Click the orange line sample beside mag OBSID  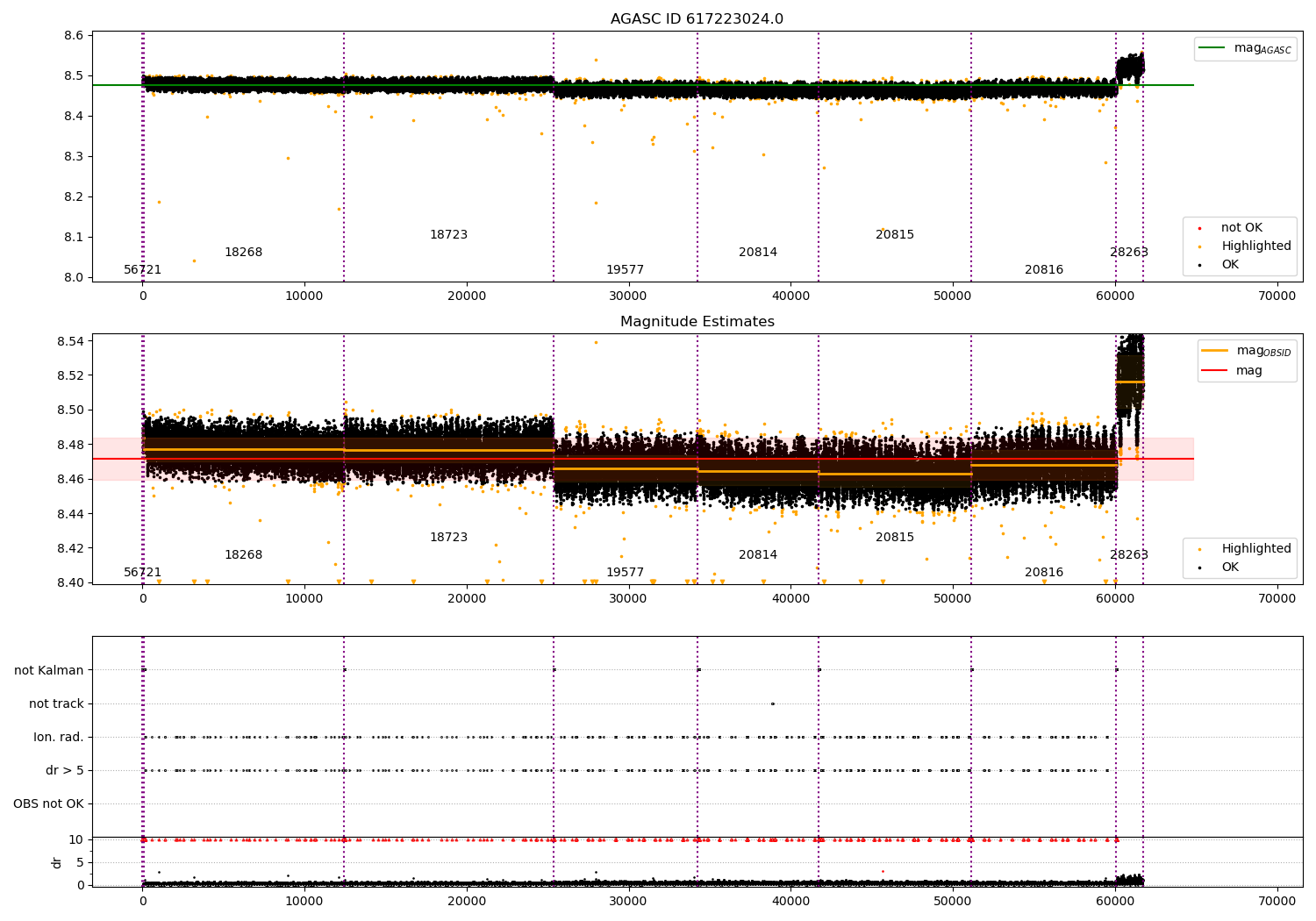1215,350
